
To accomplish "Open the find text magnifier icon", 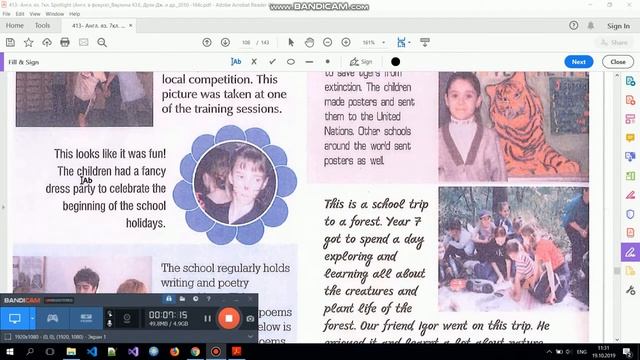I will (x=102, y=42).
